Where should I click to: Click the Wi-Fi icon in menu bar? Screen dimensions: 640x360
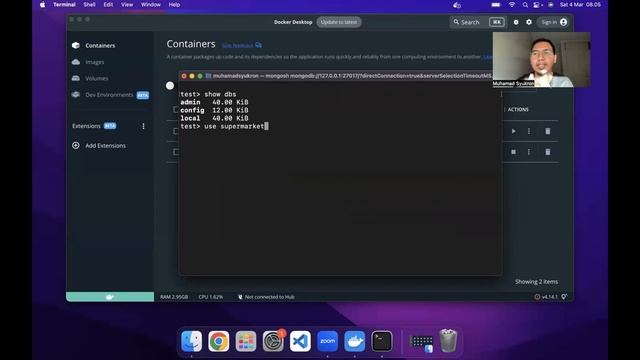pos(512,5)
